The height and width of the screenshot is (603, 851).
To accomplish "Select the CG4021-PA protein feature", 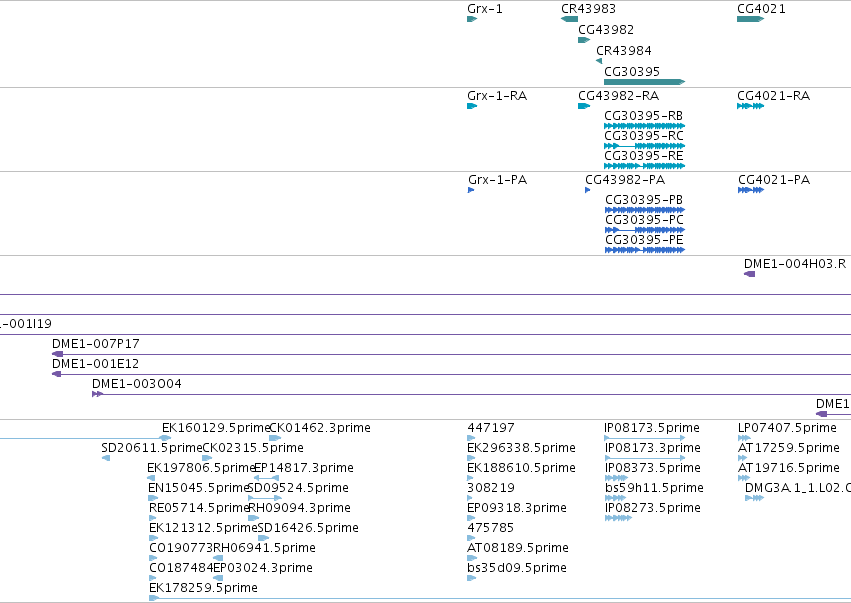I will (751, 190).
